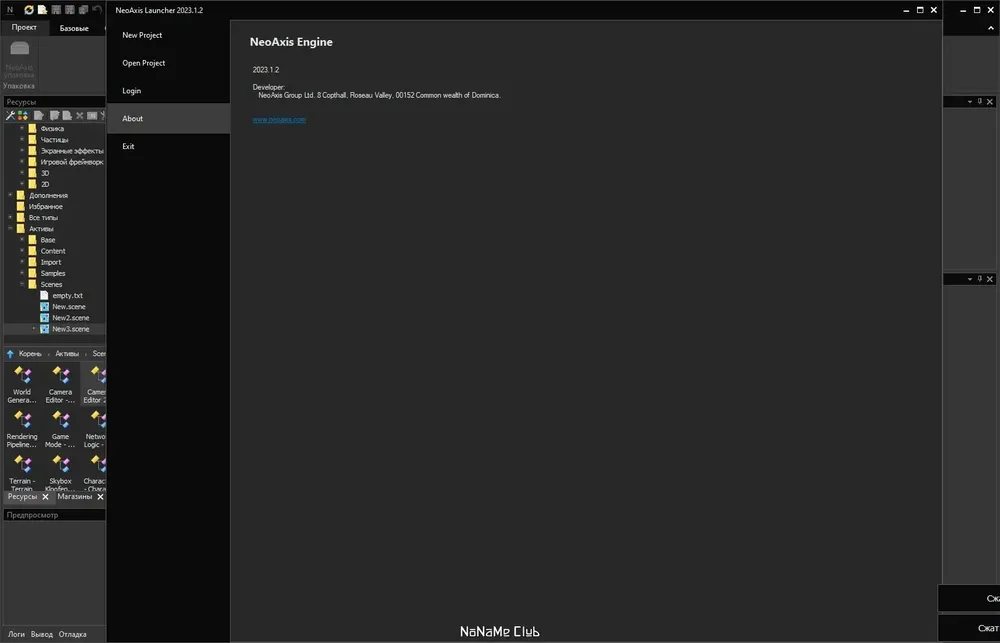Select the Rendering Pipeline item icon

click(x=22, y=420)
